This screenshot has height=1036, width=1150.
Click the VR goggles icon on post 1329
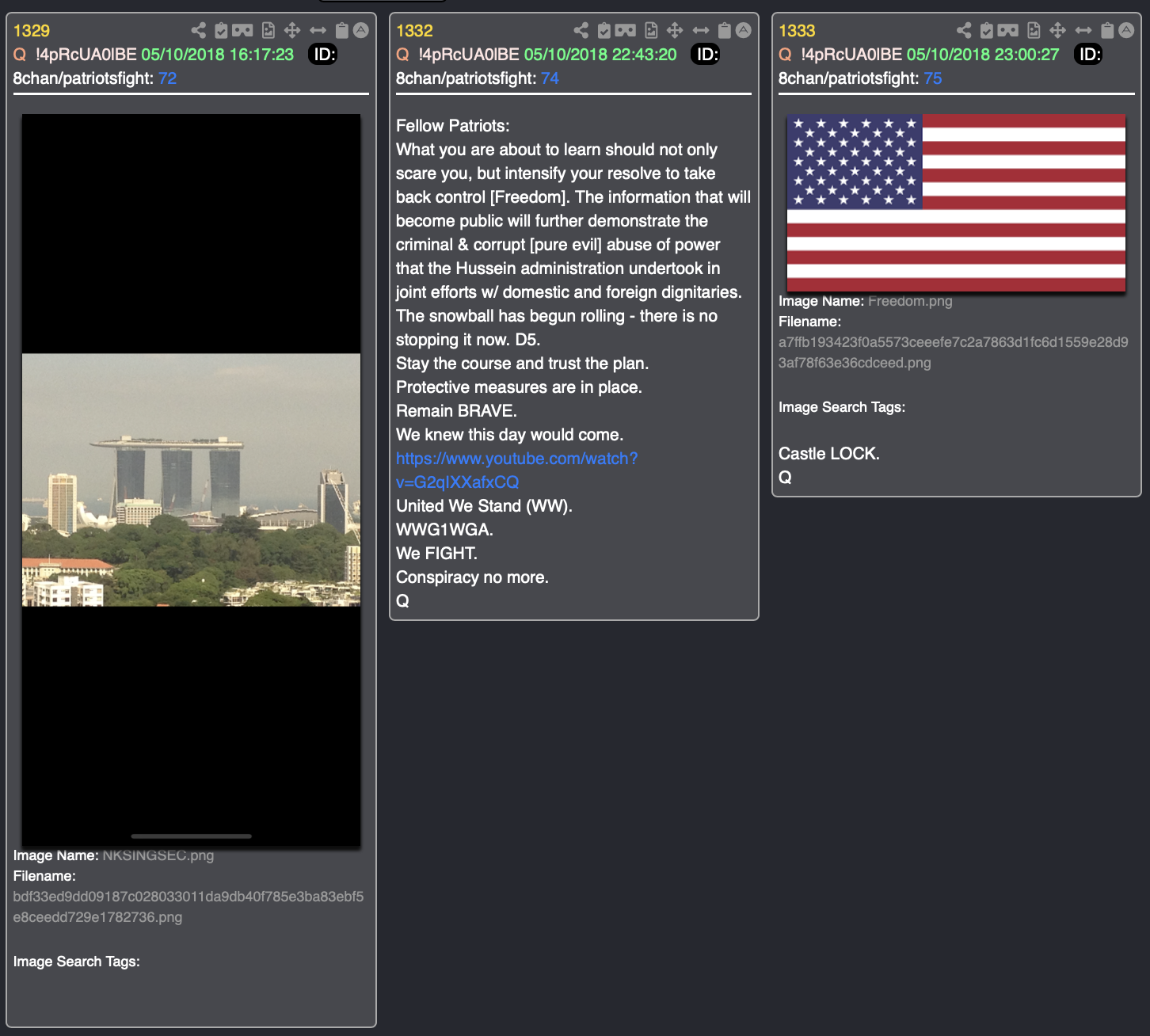pos(242,30)
